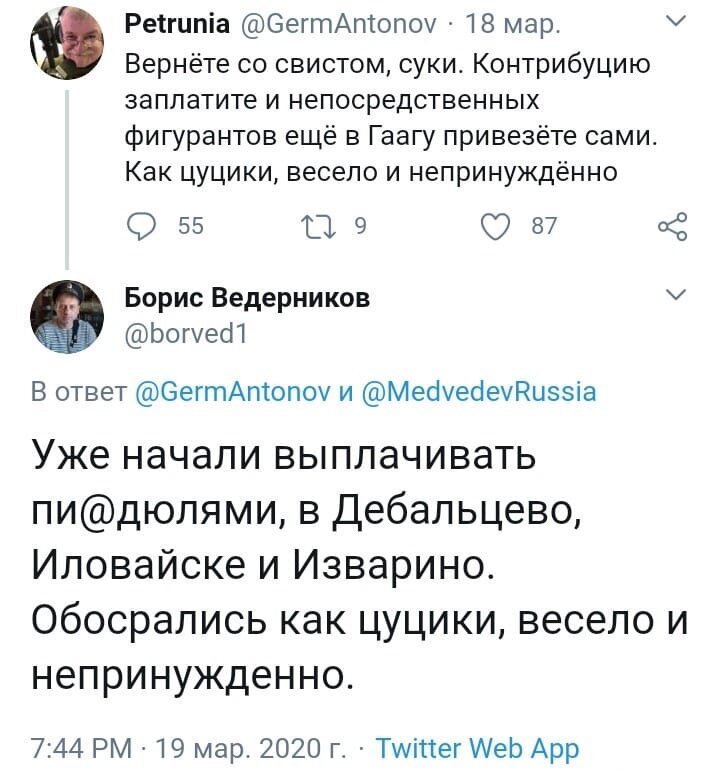Open the Борис Ведерников display name
Image resolution: width=720 pixels, height=771 pixels.
click(247, 298)
